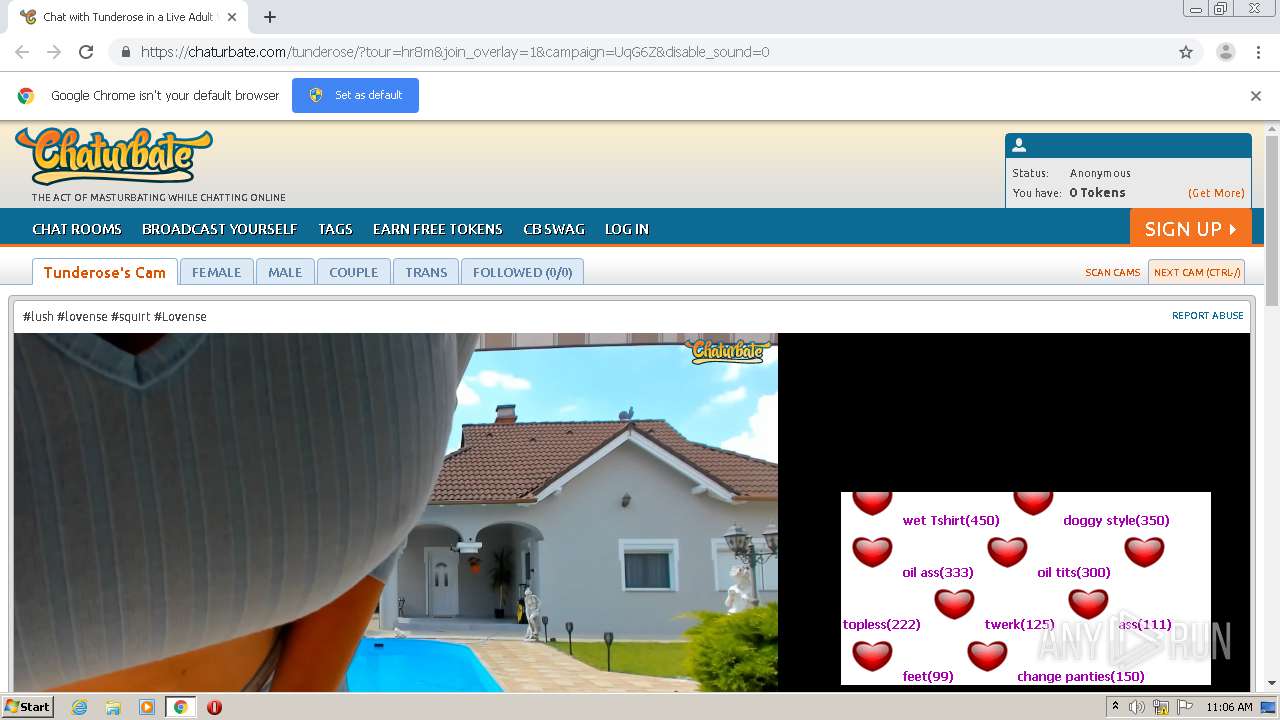Click the volume speaker tray icon
The width and height of the screenshot is (1280, 720).
click(x=1137, y=707)
